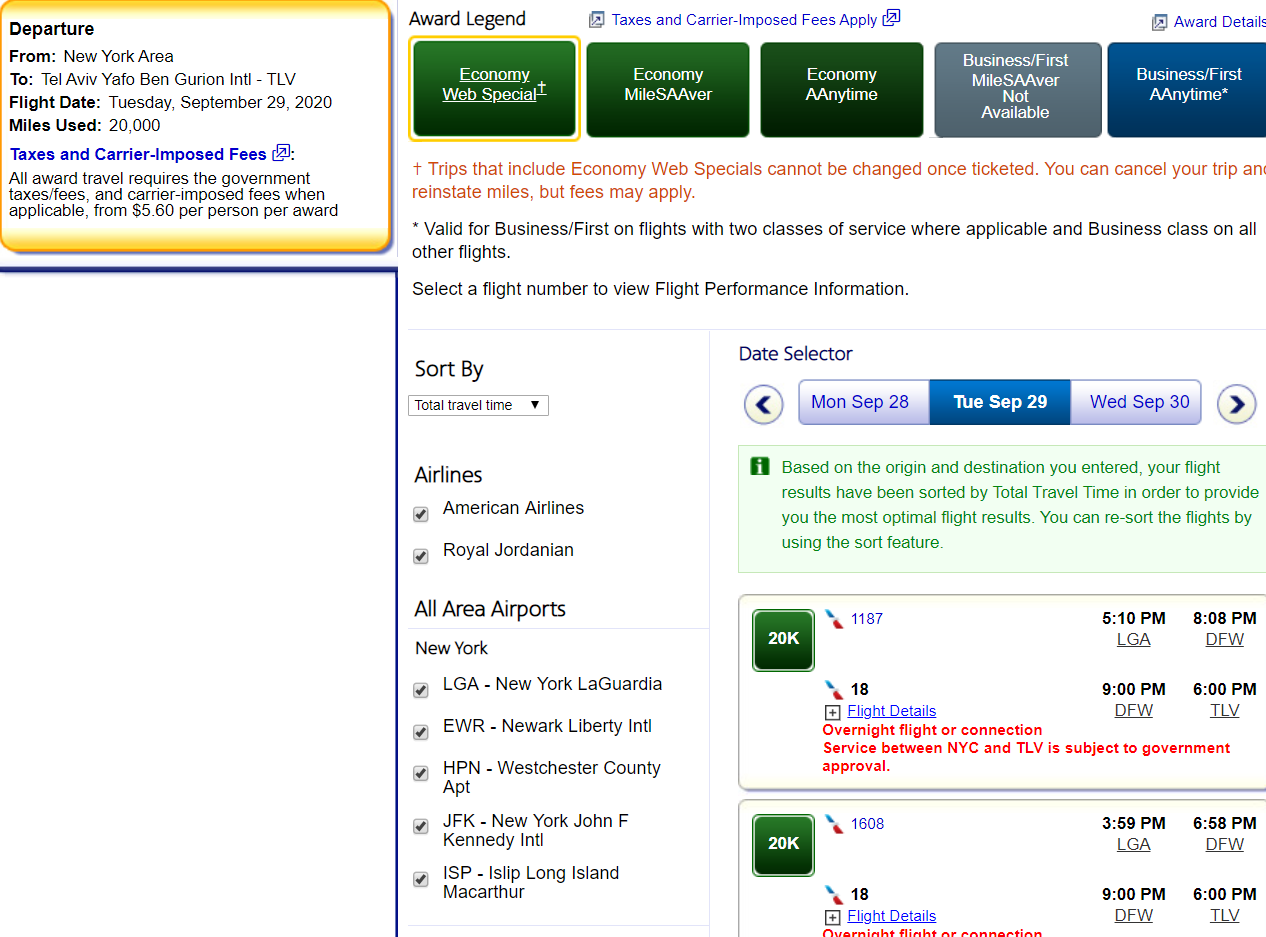Viewport: 1266px width, 937px height.
Task: Click airline logo of flight 18 below 1187
Action: point(834,689)
